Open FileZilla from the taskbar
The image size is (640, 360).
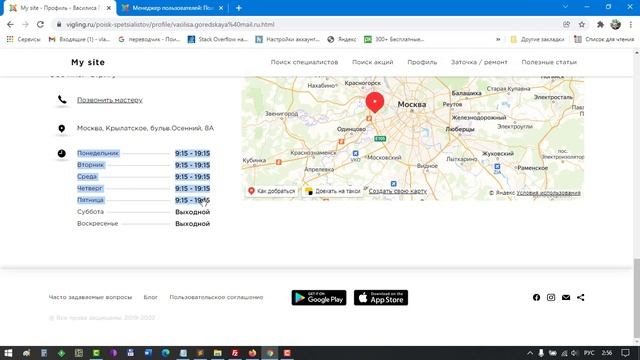click(235, 353)
